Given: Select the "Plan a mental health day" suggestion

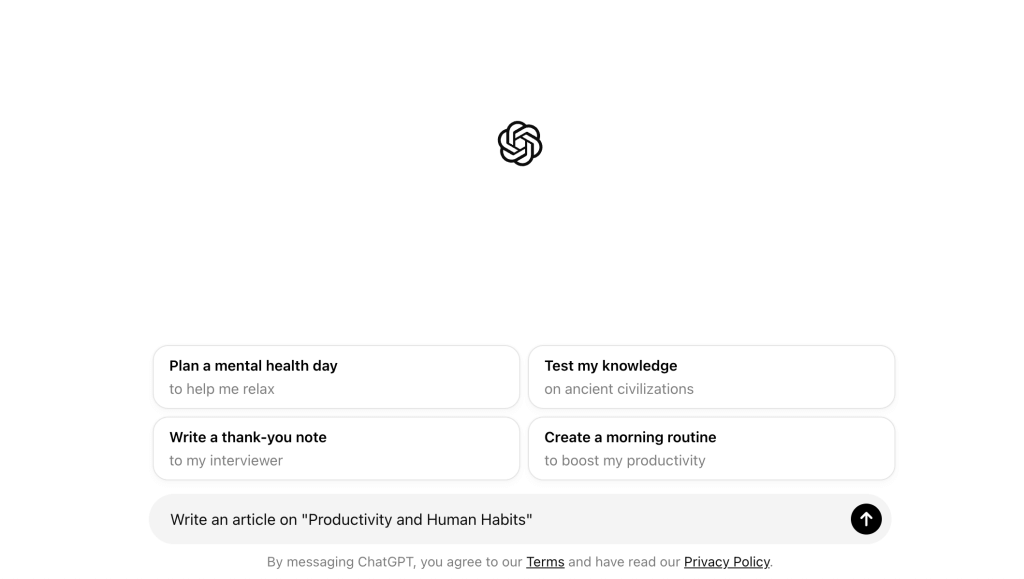Looking at the screenshot, I should pyautogui.click(x=336, y=377).
